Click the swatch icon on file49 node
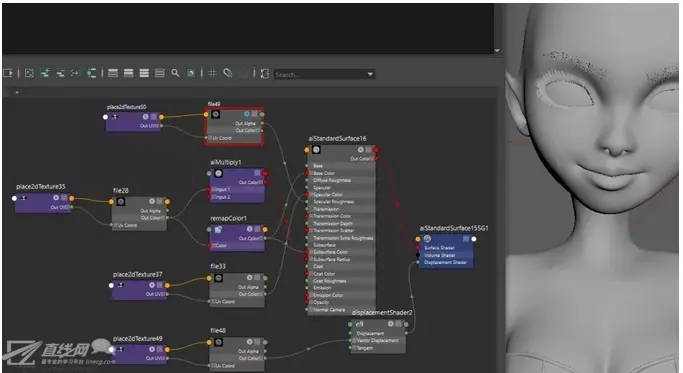Viewport: 683px width, 373px height. (215, 115)
